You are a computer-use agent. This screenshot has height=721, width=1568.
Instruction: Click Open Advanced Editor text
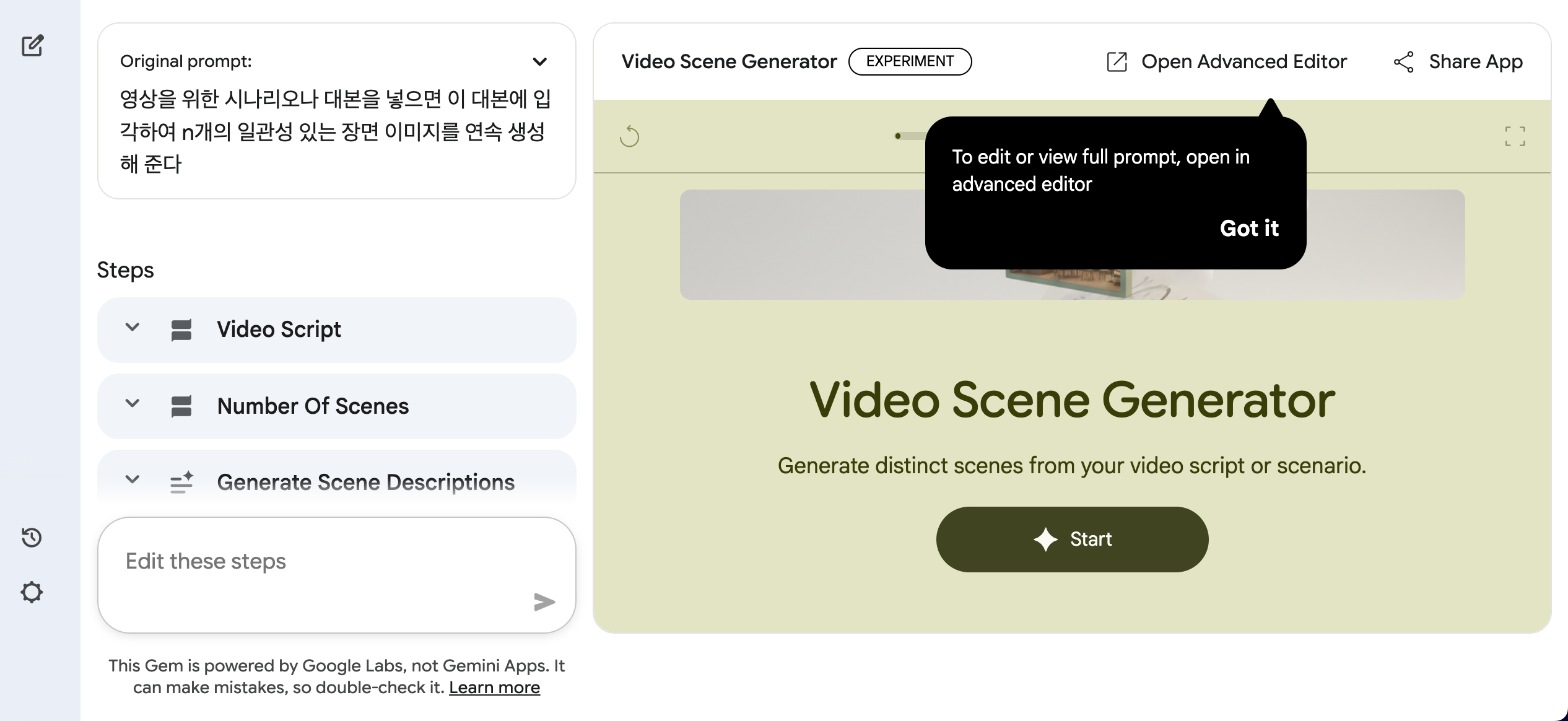point(1244,61)
